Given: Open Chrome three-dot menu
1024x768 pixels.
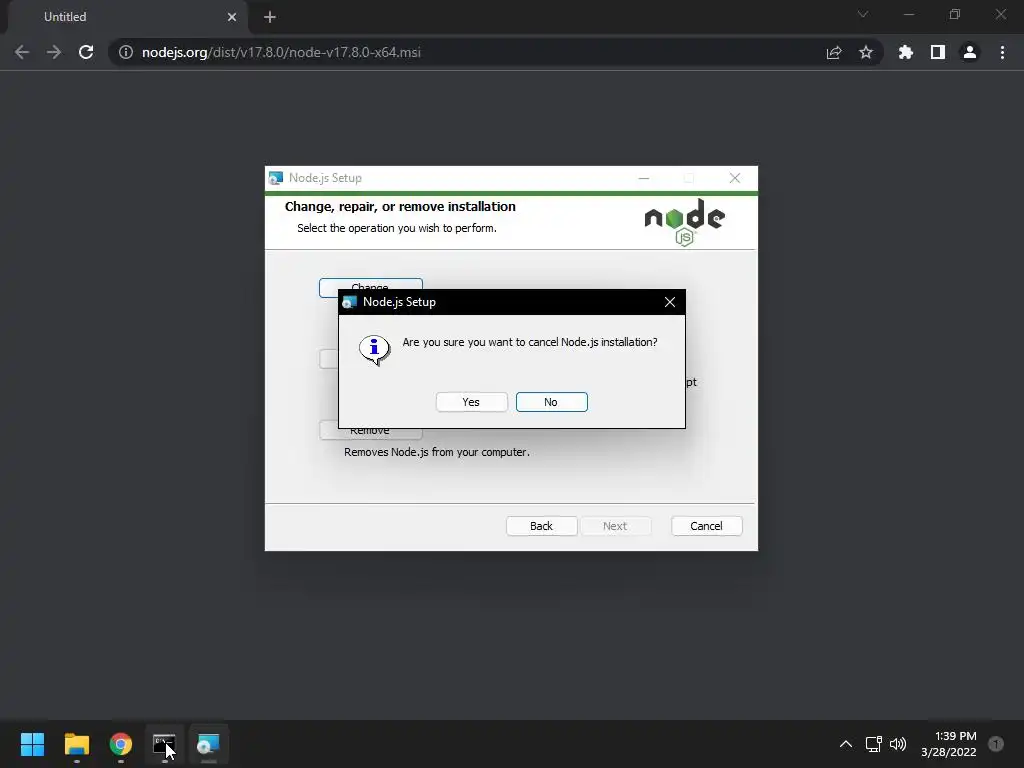Looking at the screenshot, I should click(1002, 52).
